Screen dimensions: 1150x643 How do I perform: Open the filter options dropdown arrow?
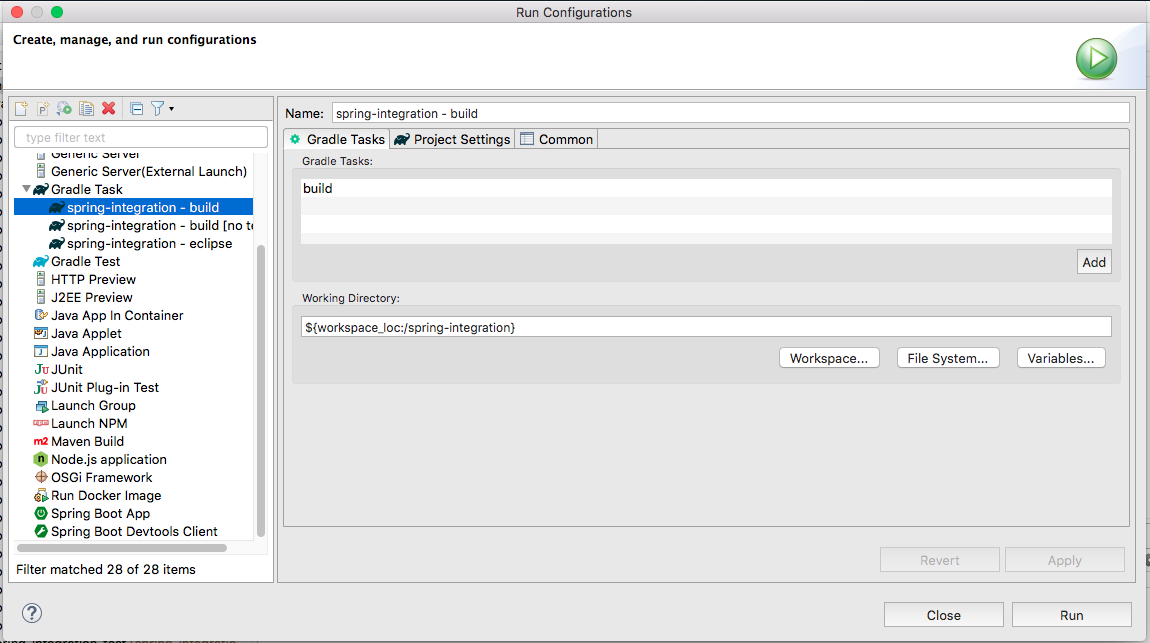[x=172, y=109]
